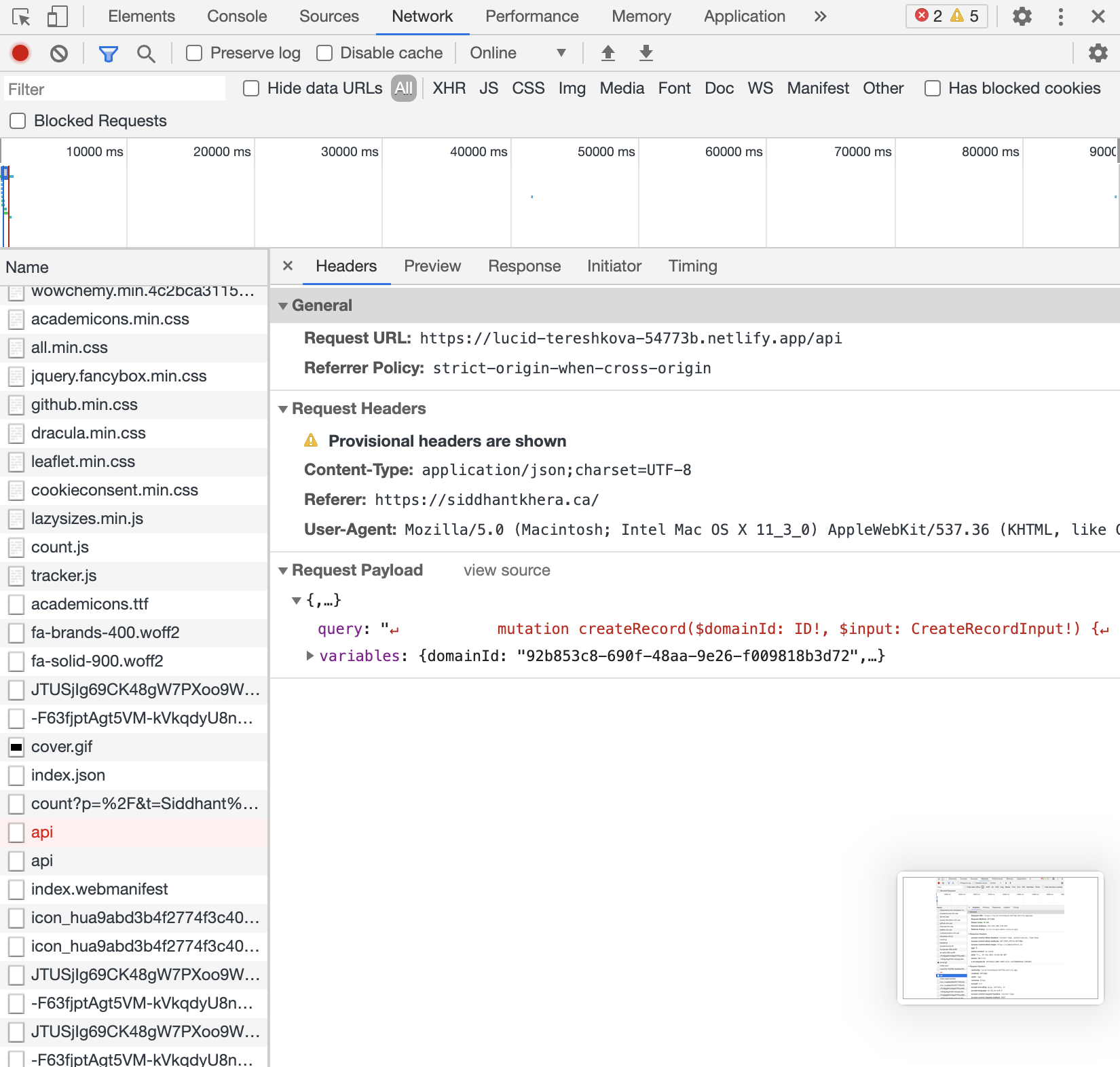
Task: Stop recording network log
Action: pos(20,53)
